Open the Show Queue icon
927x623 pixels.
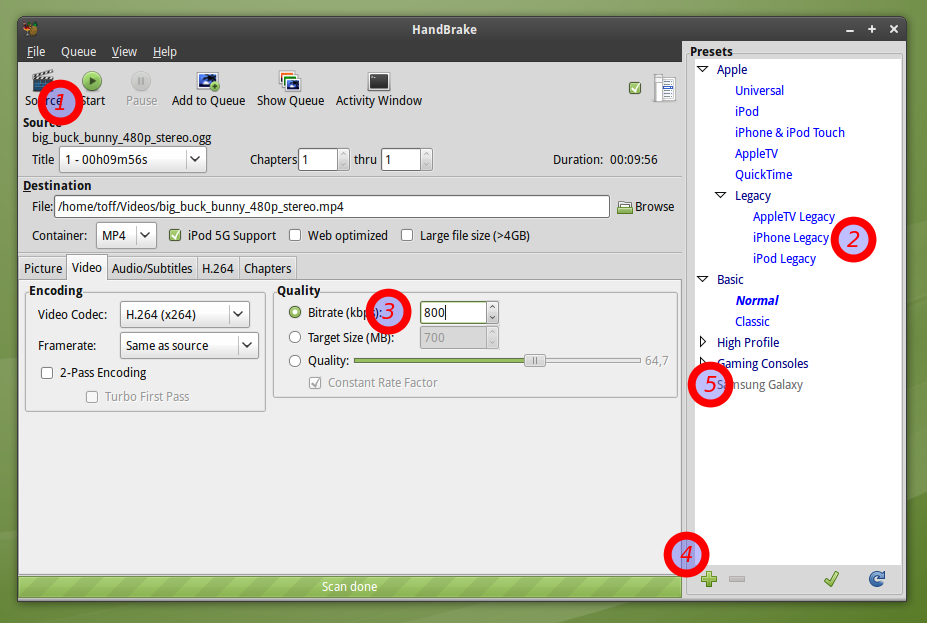[x=290, y=82]
